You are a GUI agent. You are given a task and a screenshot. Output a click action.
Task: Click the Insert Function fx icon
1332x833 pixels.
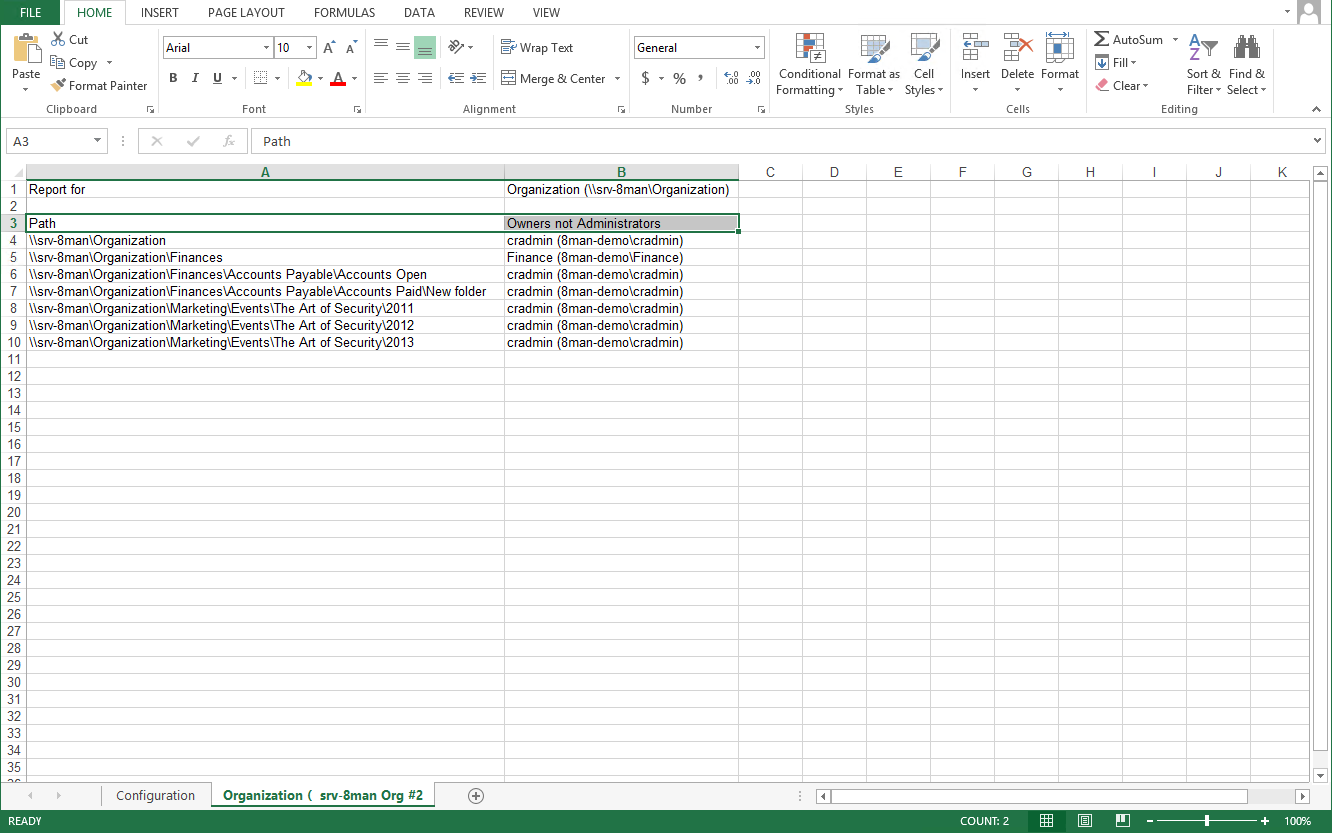pos(229,141)
